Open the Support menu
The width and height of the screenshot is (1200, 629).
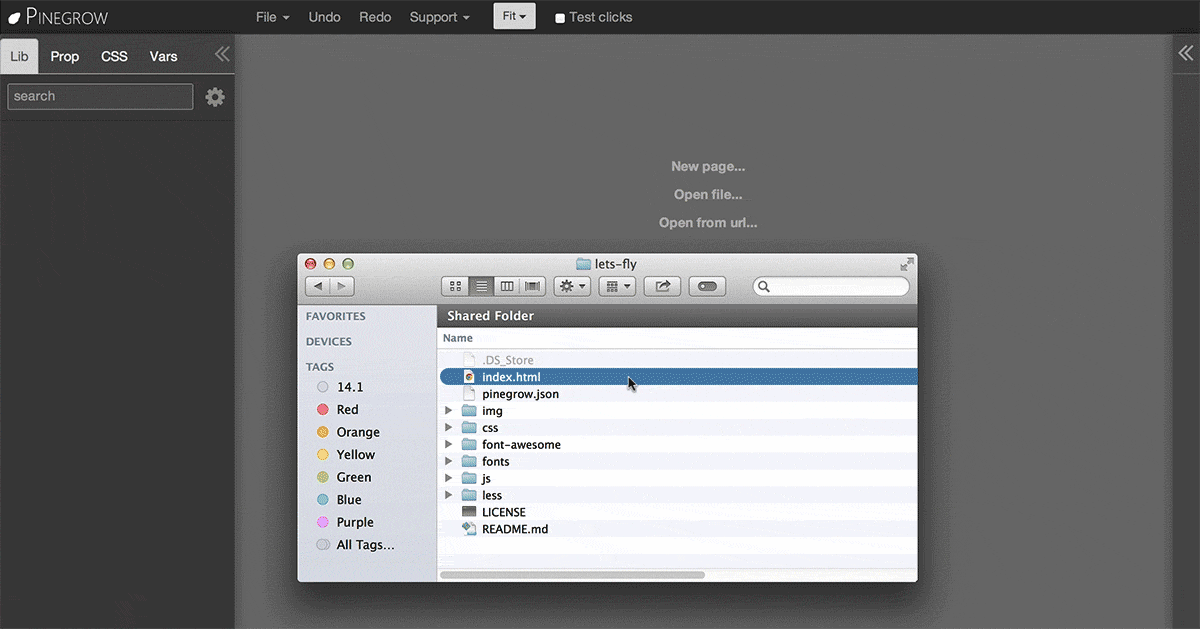tap(439, 16)
